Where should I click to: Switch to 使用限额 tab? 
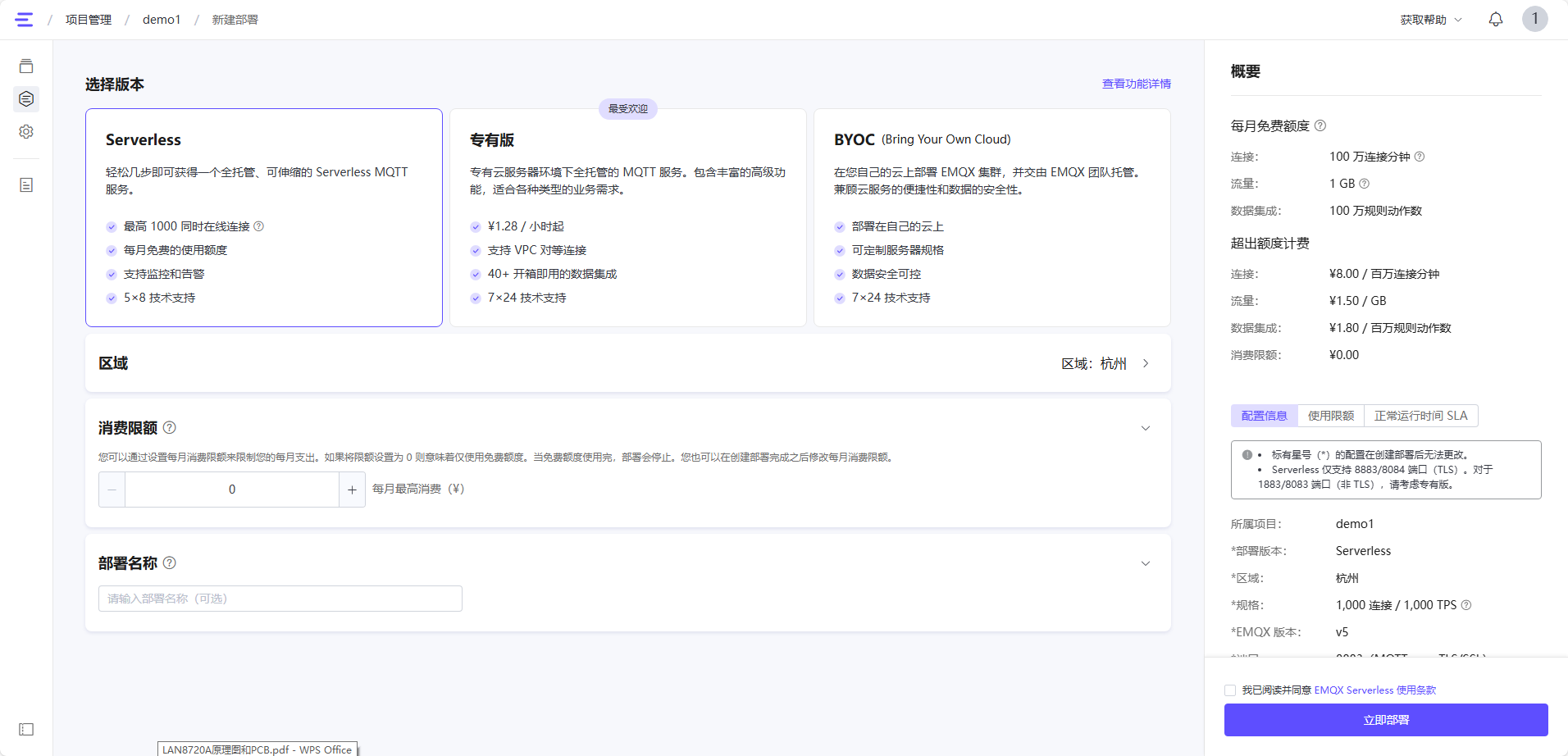pos(1331,416)
